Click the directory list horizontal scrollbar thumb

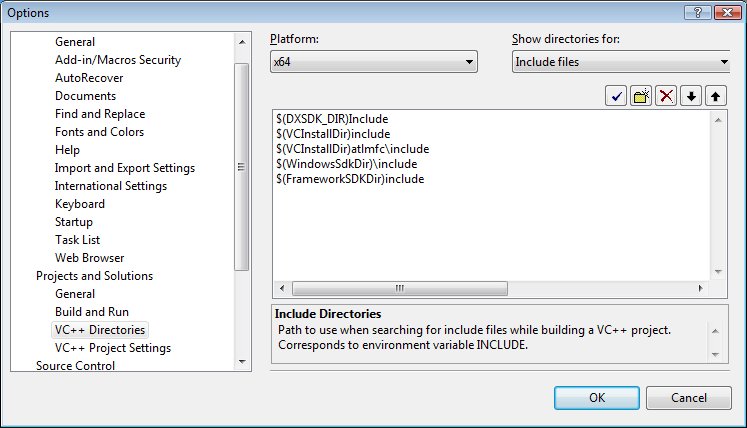398,289
